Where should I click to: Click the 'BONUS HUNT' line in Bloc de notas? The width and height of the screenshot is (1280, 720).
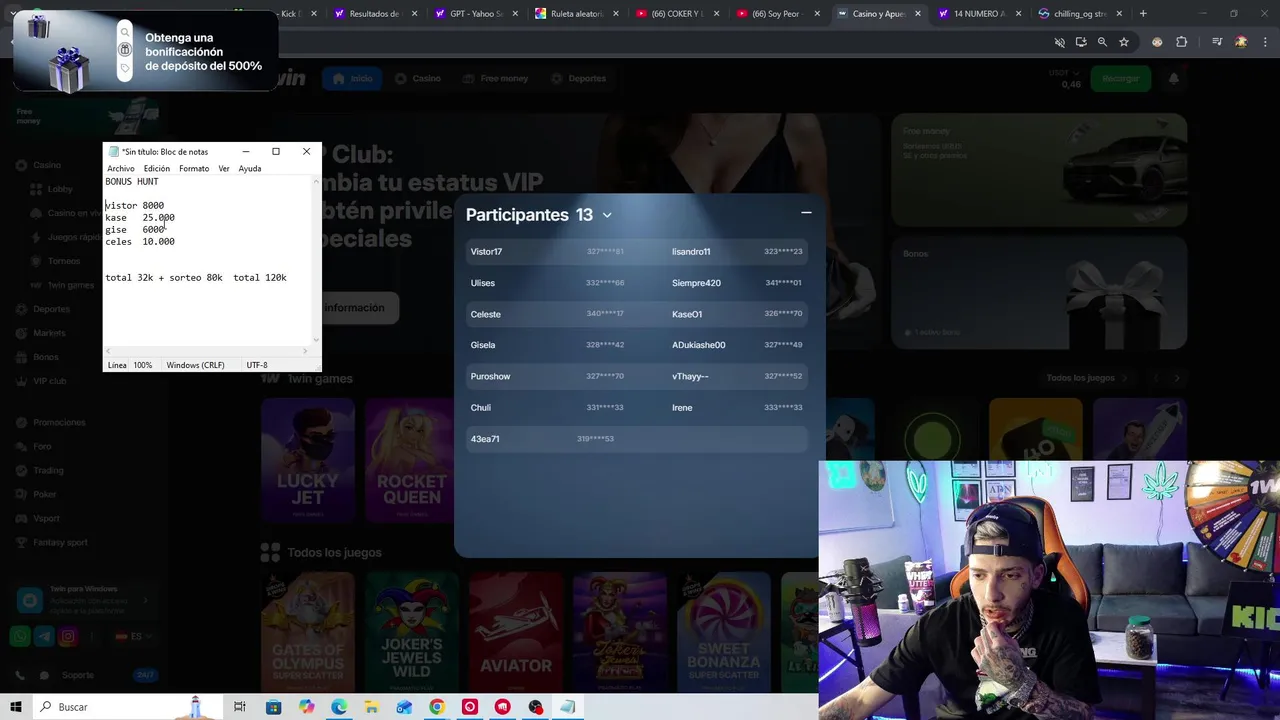(x=132, y=182)
